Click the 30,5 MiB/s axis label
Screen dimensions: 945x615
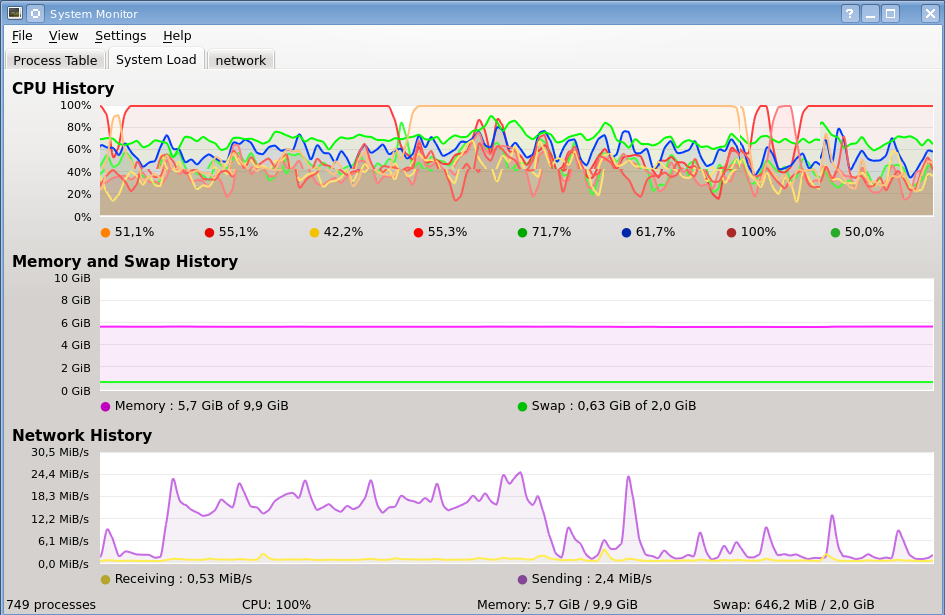60,452
